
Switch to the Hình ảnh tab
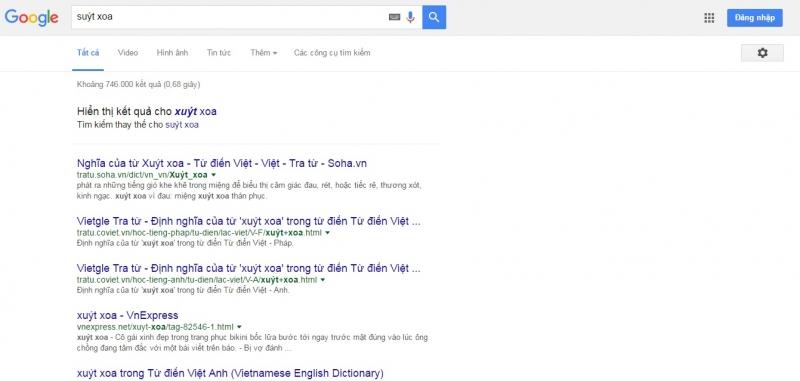coord(172,53)
